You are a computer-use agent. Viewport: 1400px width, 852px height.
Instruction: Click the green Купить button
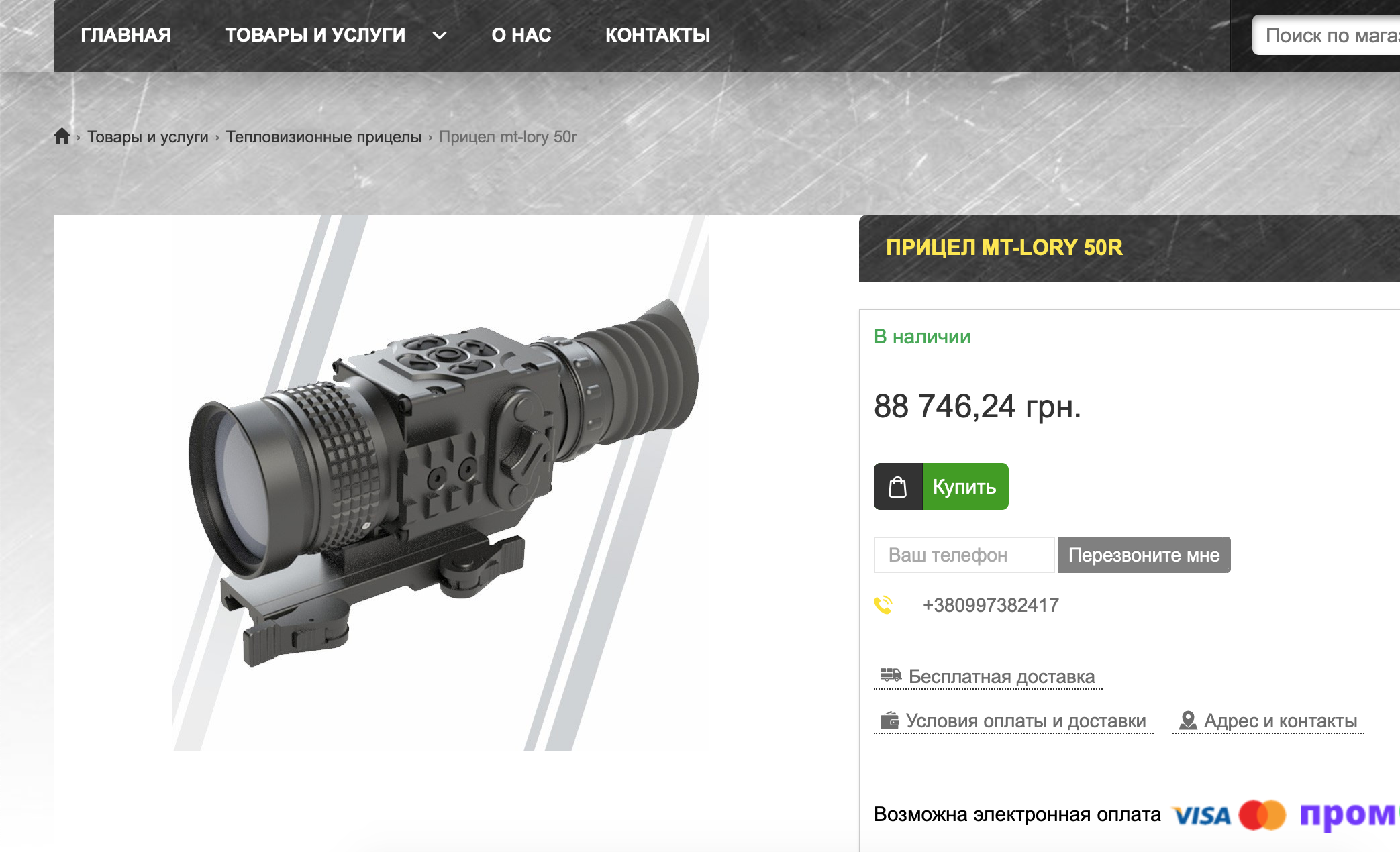click(966, 486)
